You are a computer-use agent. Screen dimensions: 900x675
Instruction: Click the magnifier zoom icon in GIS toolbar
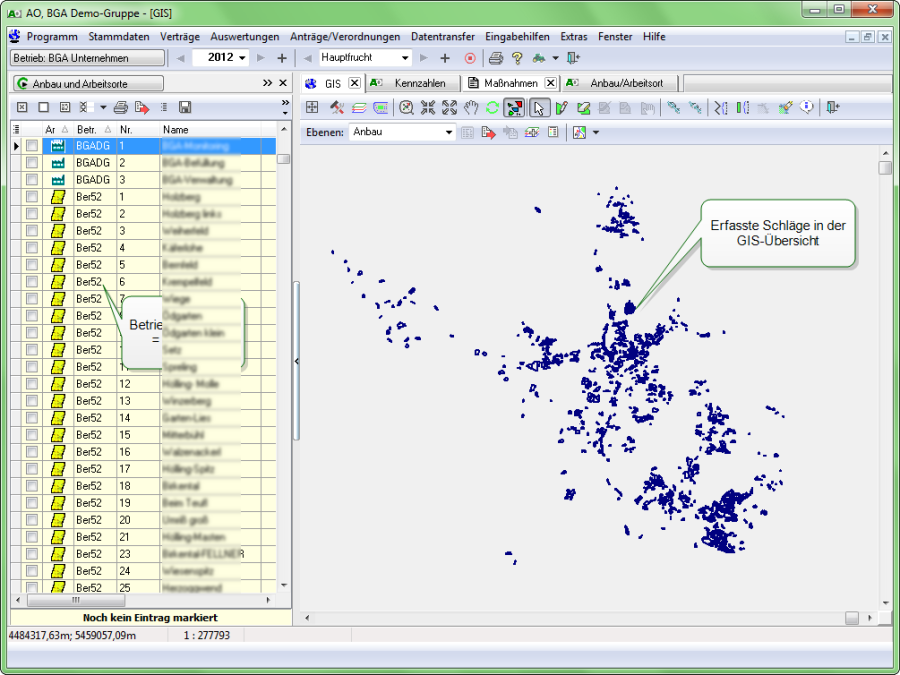click(407, 108)
